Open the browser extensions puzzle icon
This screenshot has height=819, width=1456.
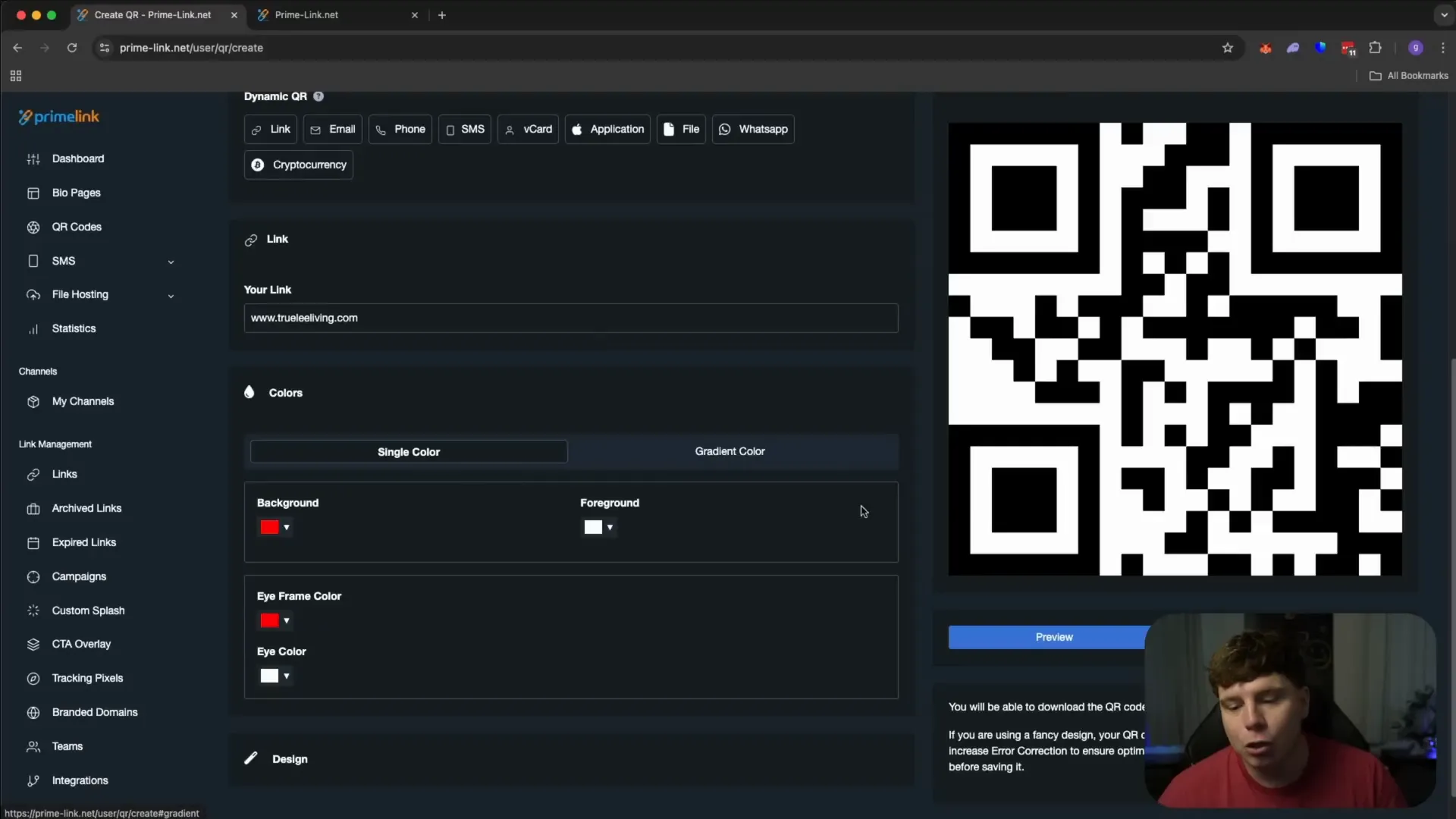pos(1375,48)
